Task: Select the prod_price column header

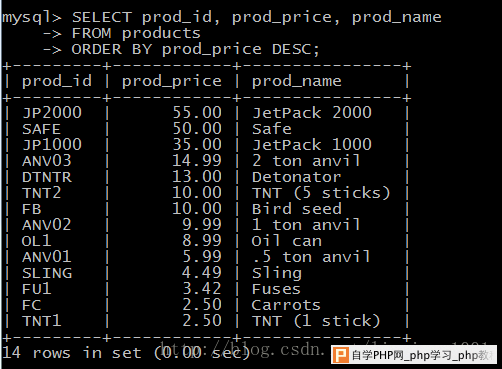Action: (x=172, y=82)
